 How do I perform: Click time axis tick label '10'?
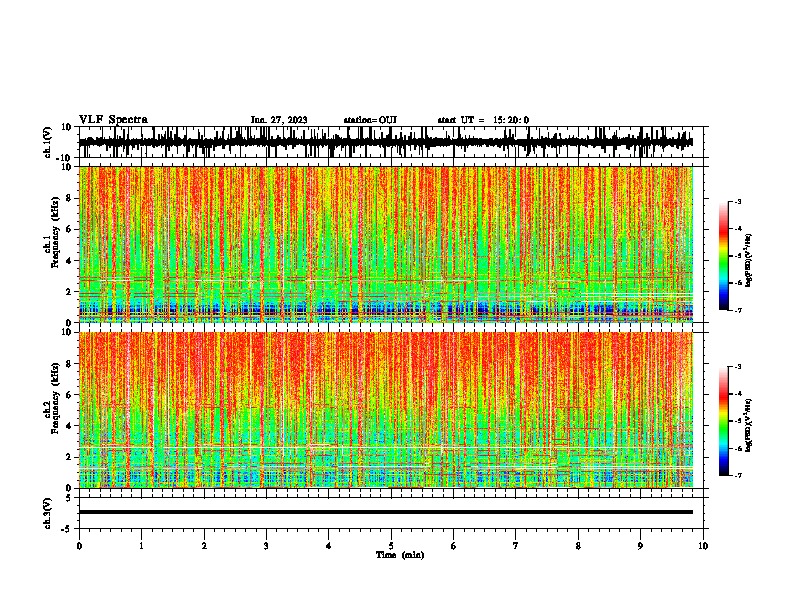tap(703, 546)
